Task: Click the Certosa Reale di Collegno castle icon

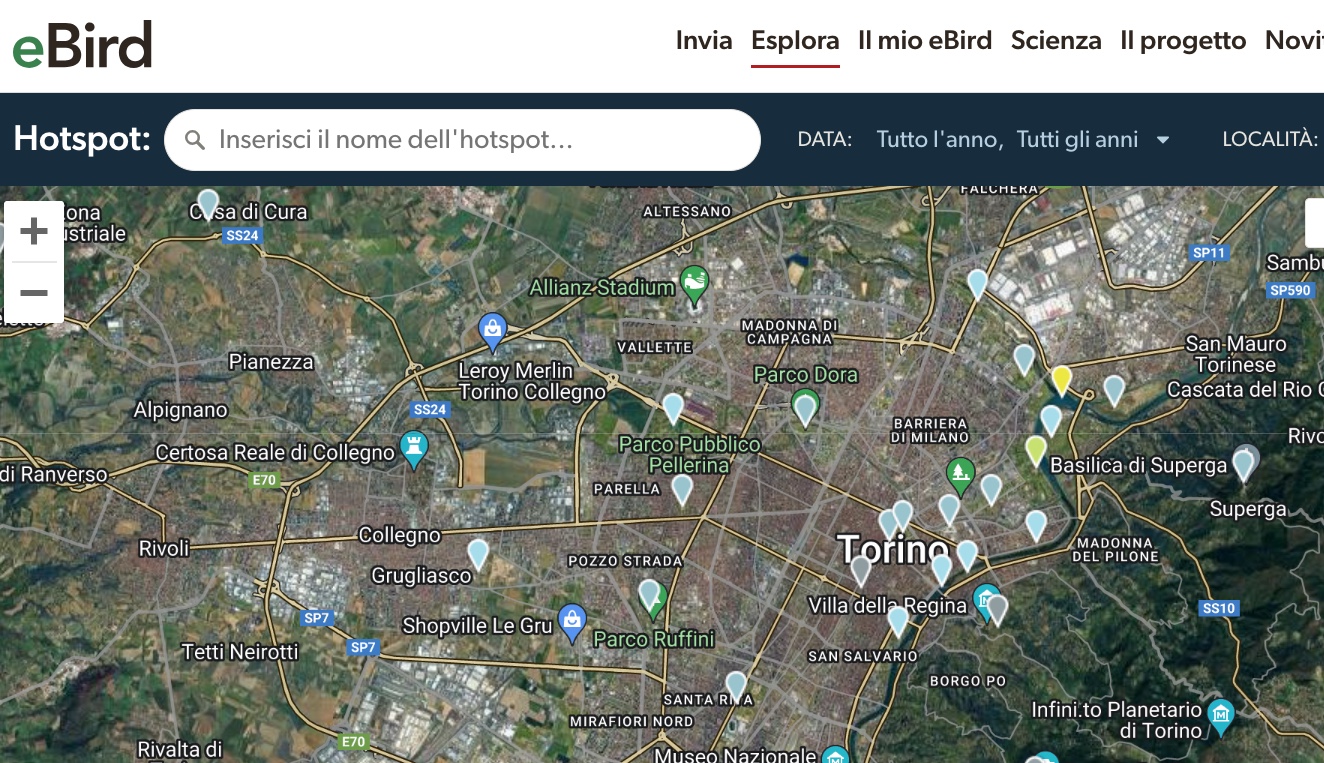Action: 413,447
